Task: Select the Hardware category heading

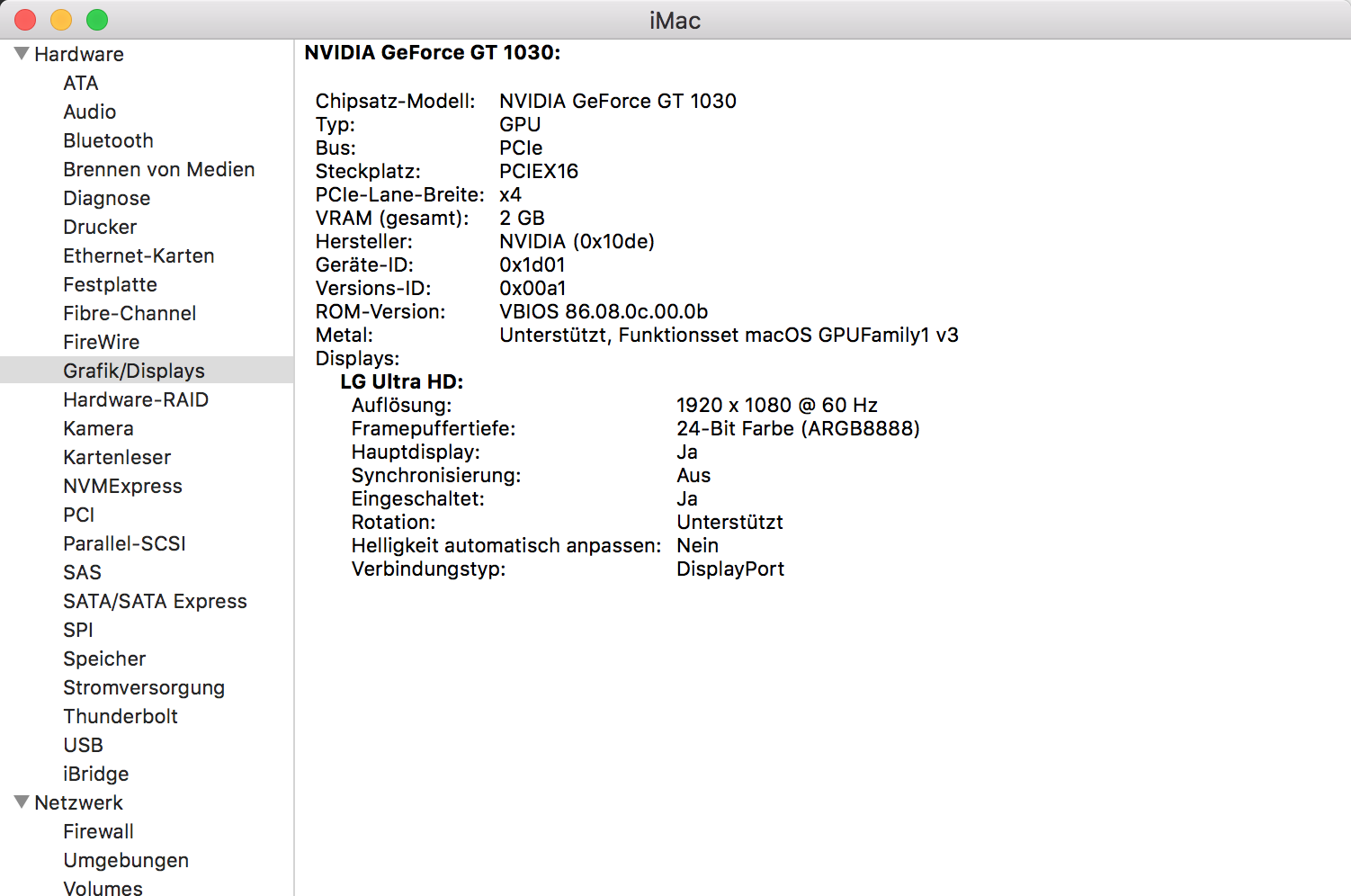Action: [79, 54]
